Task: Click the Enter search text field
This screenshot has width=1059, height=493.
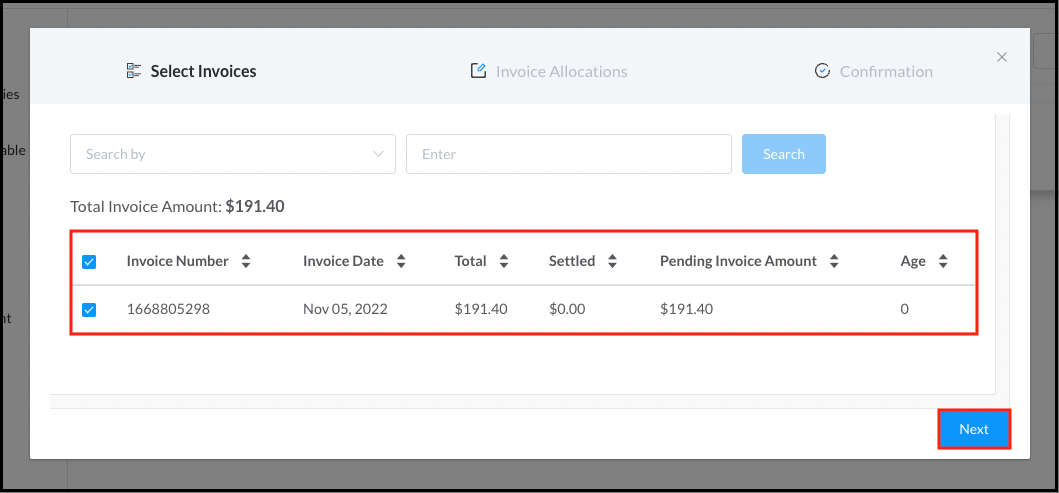Action: [568, 154]
